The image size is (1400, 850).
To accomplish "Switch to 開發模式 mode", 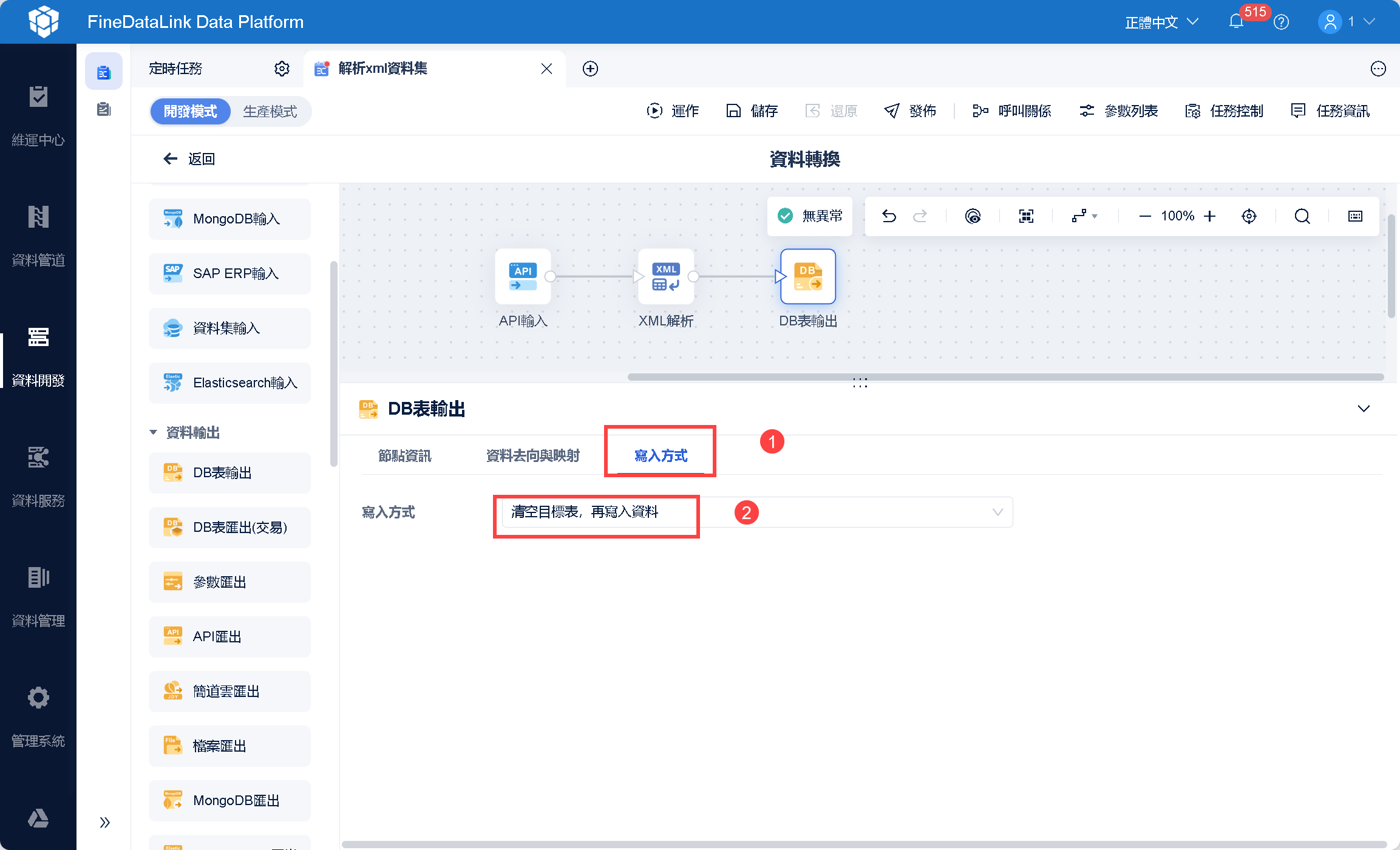I will (x=191, y=112).
